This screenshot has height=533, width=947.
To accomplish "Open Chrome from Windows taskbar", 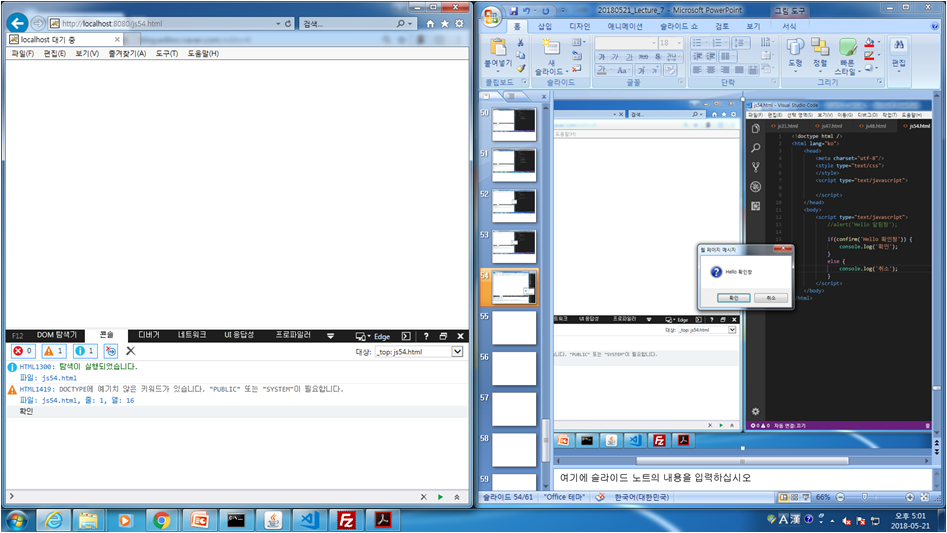I will tap(161, 520).
